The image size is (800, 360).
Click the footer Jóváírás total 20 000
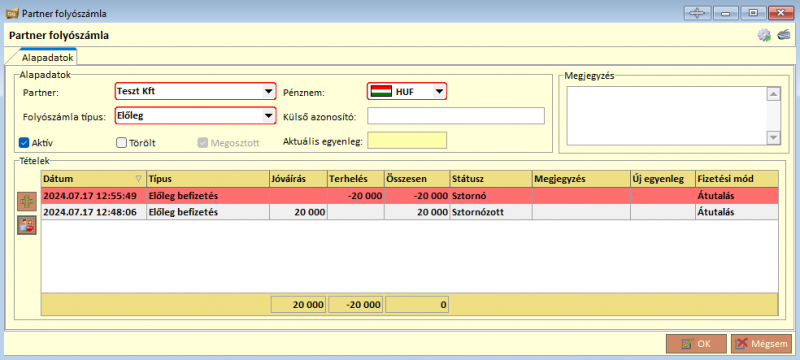coord(298,305)
